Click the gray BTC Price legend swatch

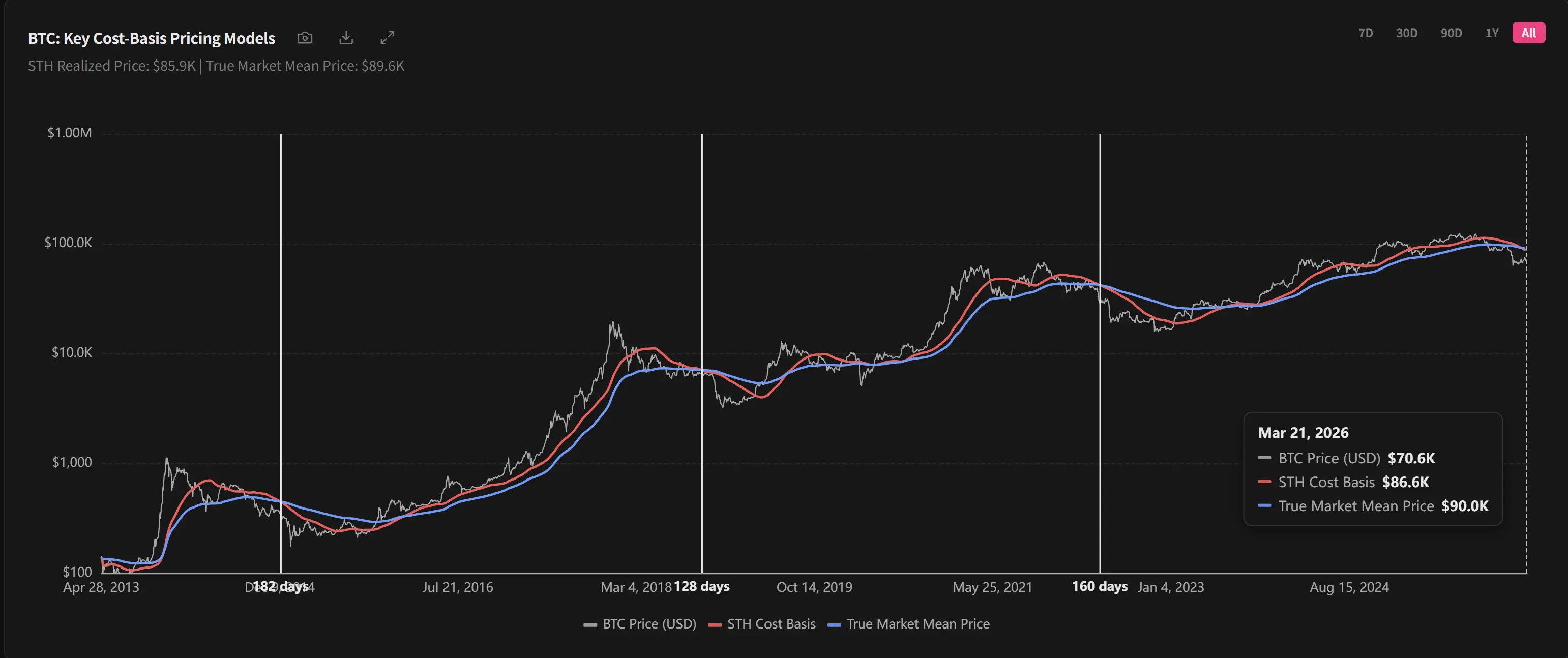(x=590, y=624)
